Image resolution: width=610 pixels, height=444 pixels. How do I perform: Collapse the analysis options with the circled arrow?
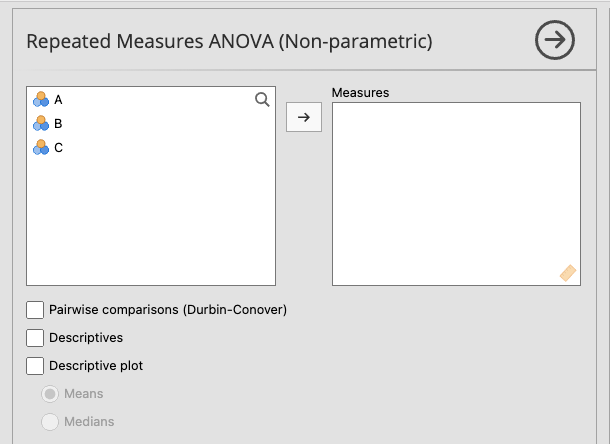click(x=555, y=40)
